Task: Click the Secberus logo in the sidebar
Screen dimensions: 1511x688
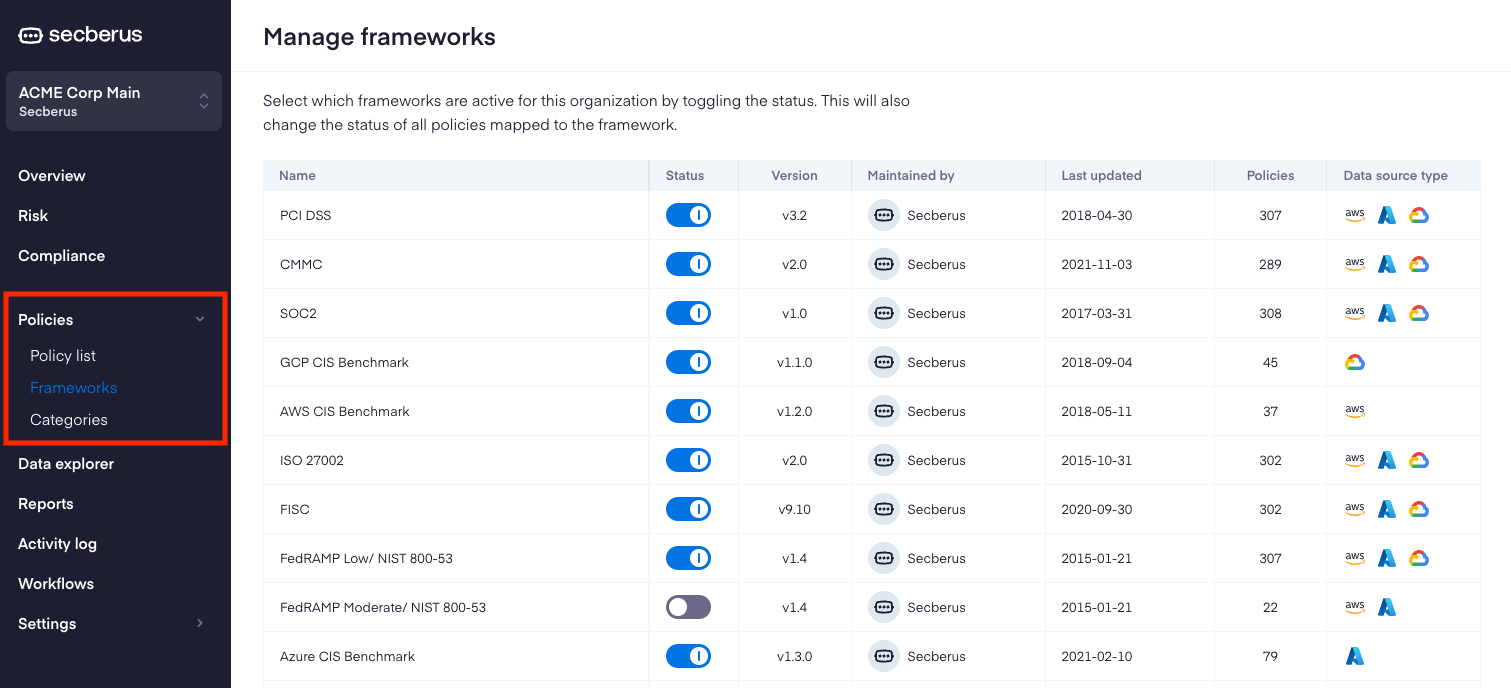Action: pyautogui.click(x=80, y=35)
